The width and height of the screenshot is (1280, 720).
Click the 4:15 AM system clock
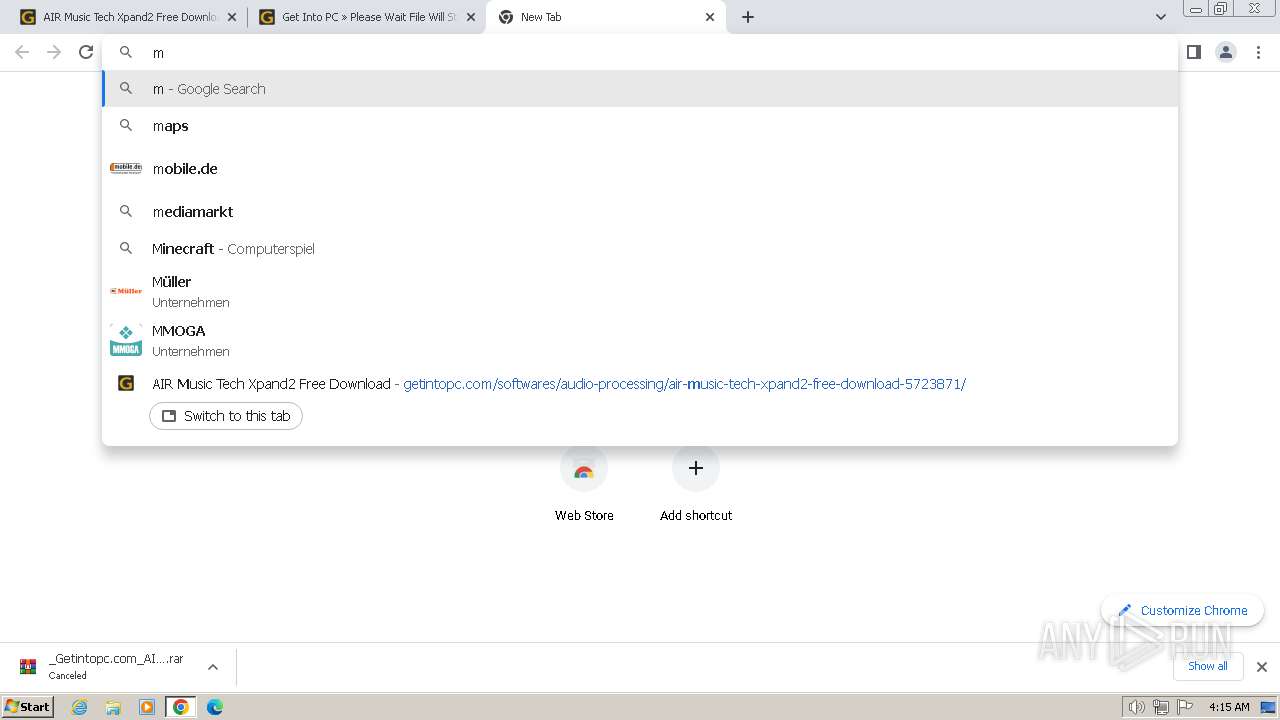click(1229, 707)
